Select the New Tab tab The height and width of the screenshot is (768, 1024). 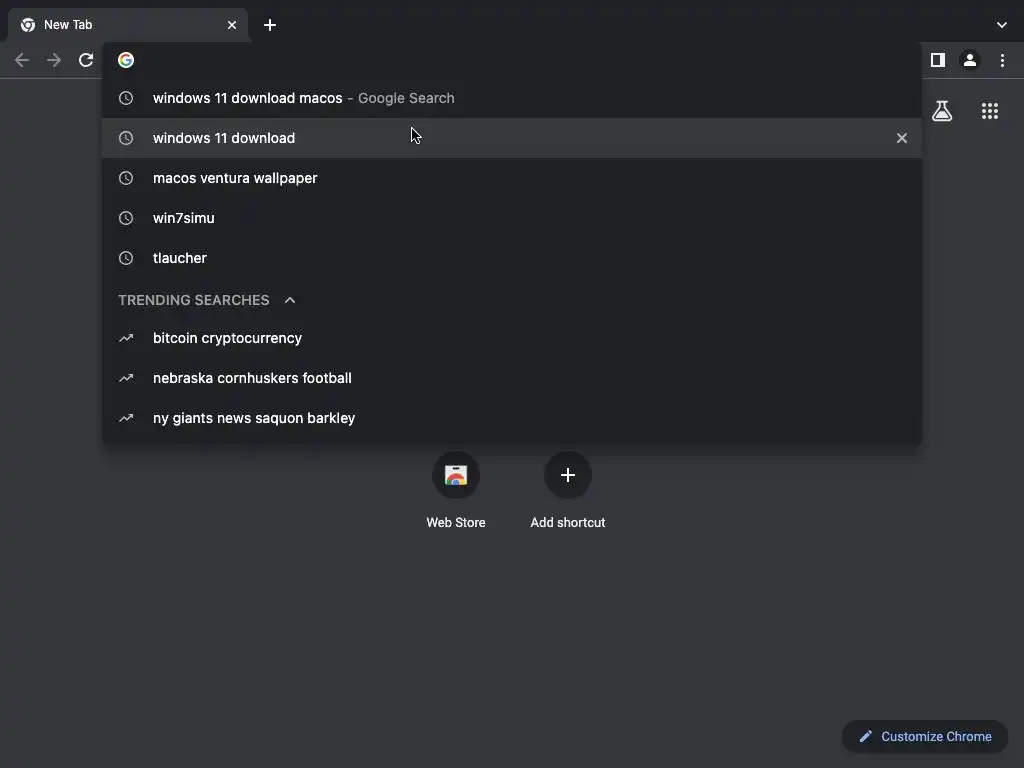128,25
